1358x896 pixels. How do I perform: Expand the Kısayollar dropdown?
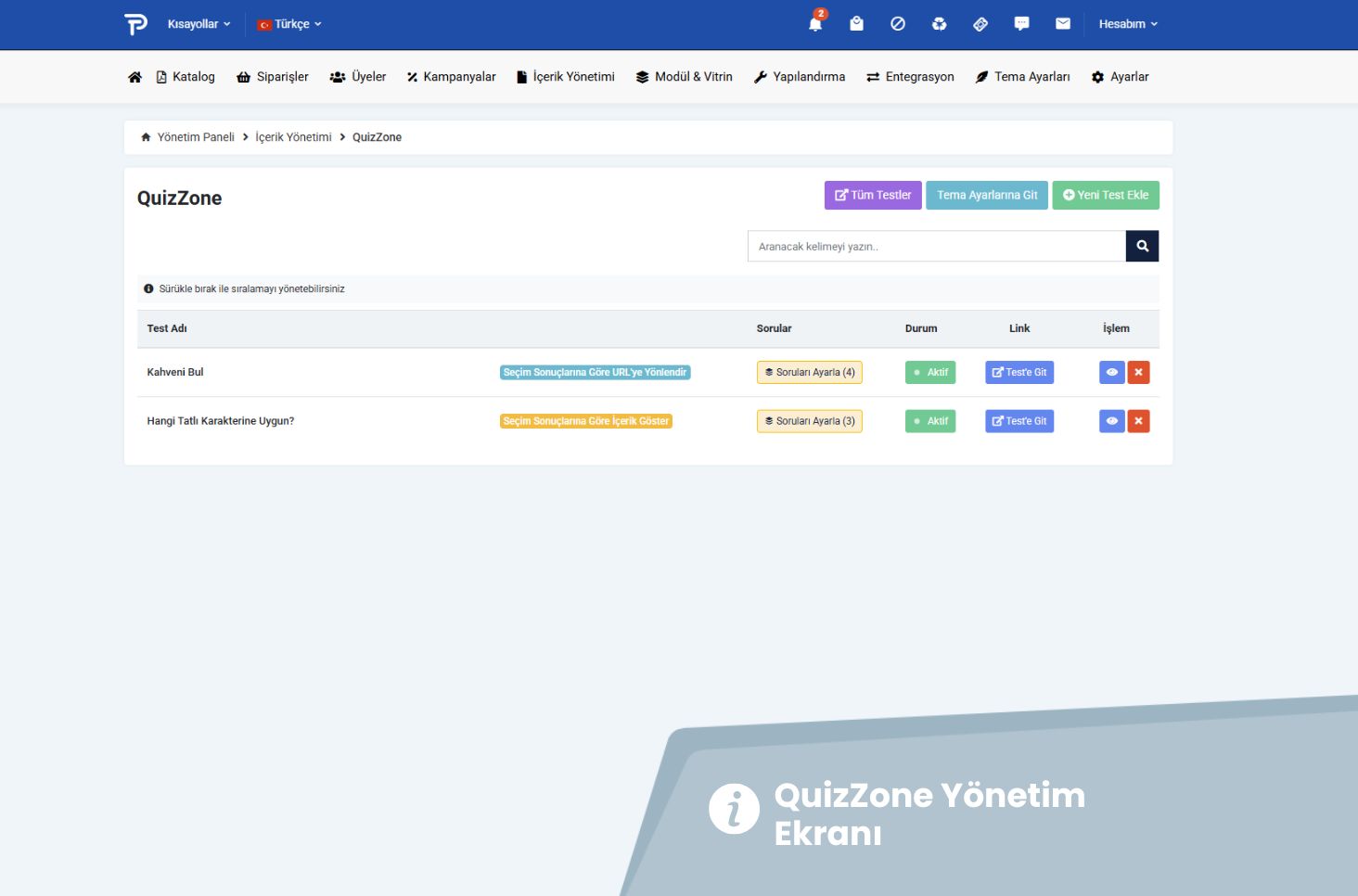pyautogui.click(x=199, y=24)
